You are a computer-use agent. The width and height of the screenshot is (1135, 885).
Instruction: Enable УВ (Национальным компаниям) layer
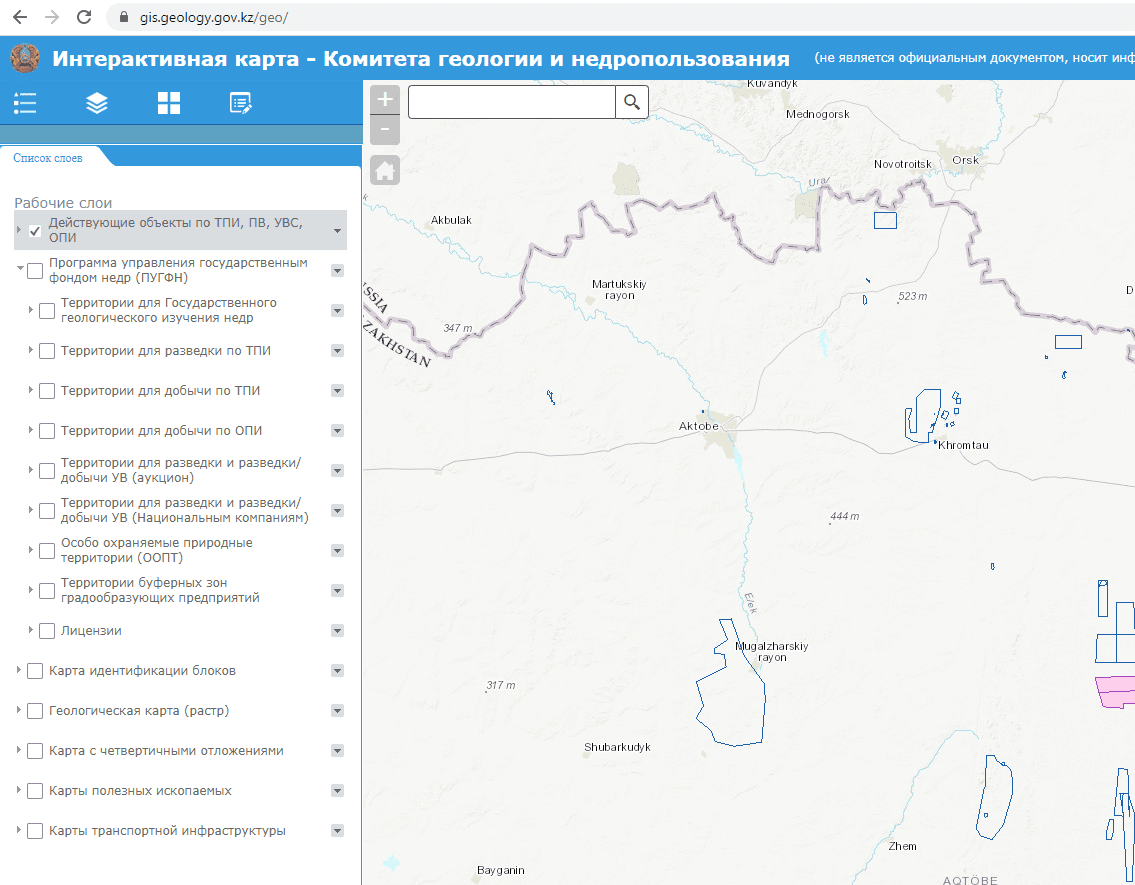click(47, 511)
